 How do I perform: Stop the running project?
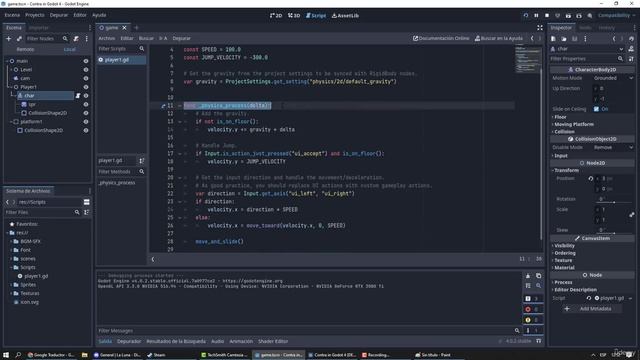(547, 16)
